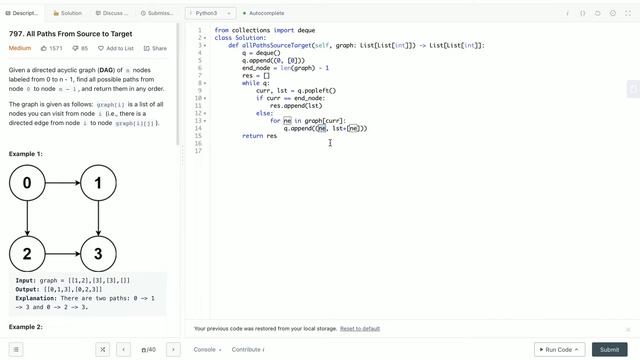640x360 pixels.
Task: Click the shuffle random problem icon
Action: point(102,349)
